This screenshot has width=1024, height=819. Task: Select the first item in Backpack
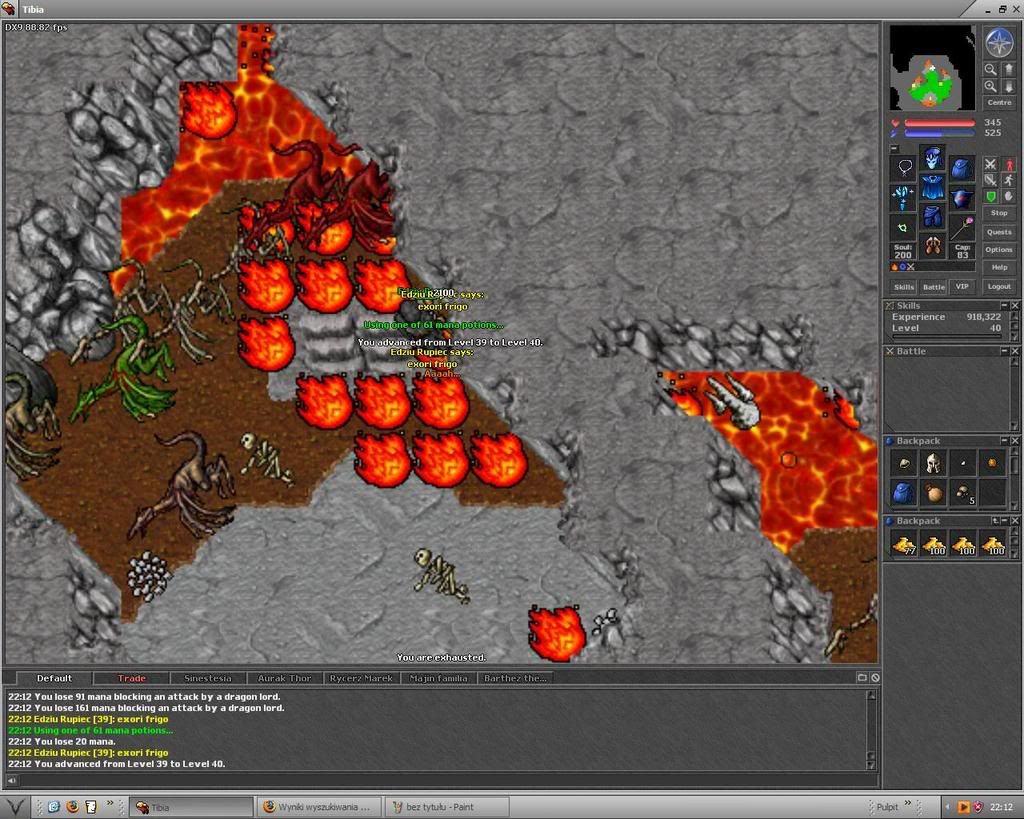[903, 463]
